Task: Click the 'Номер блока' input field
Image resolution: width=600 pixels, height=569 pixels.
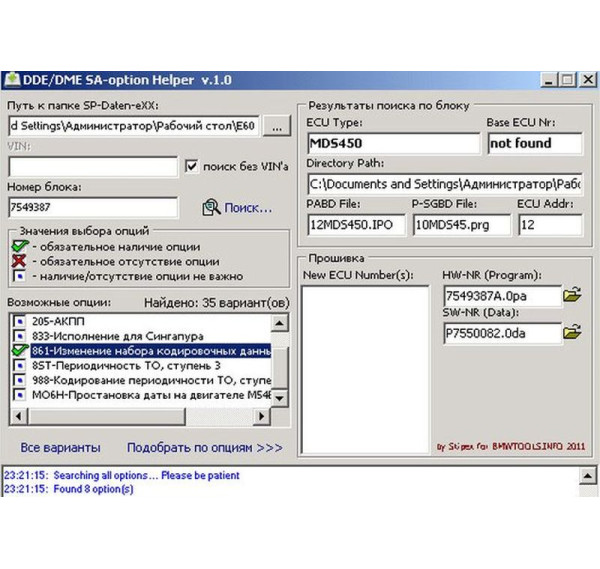Action: coord(92,207)
